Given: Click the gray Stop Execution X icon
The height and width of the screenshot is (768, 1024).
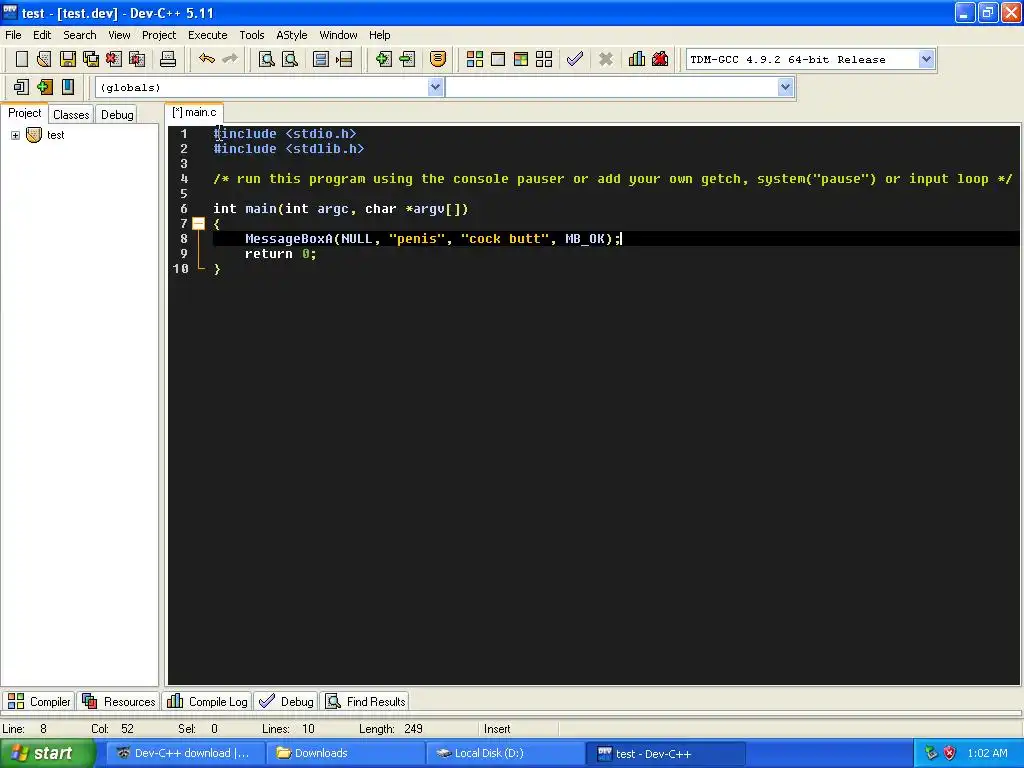Looking at the screenshot, I should click(605, 59).
